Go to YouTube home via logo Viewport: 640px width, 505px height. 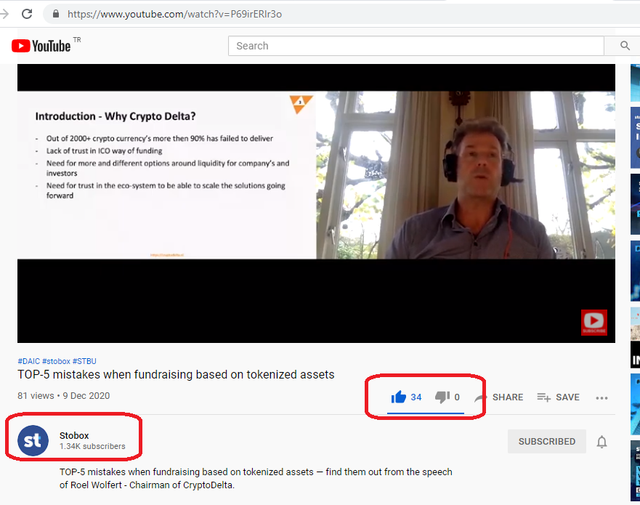(41, 46)
